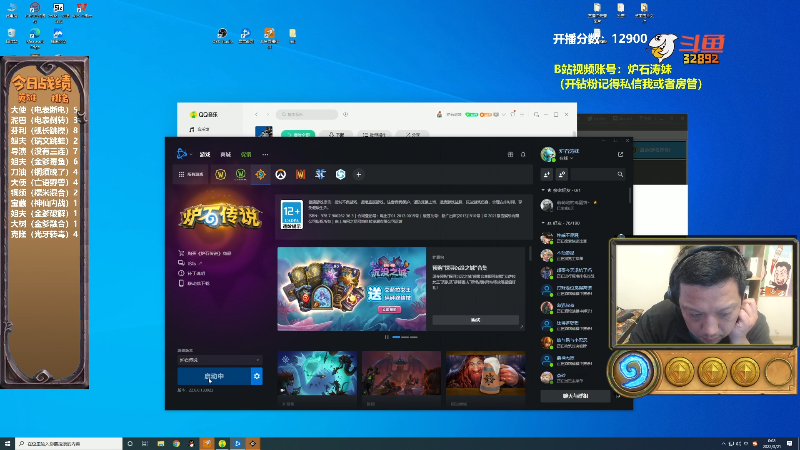
Task: Open the Battle.net logo menu
Action: point(183,154)
